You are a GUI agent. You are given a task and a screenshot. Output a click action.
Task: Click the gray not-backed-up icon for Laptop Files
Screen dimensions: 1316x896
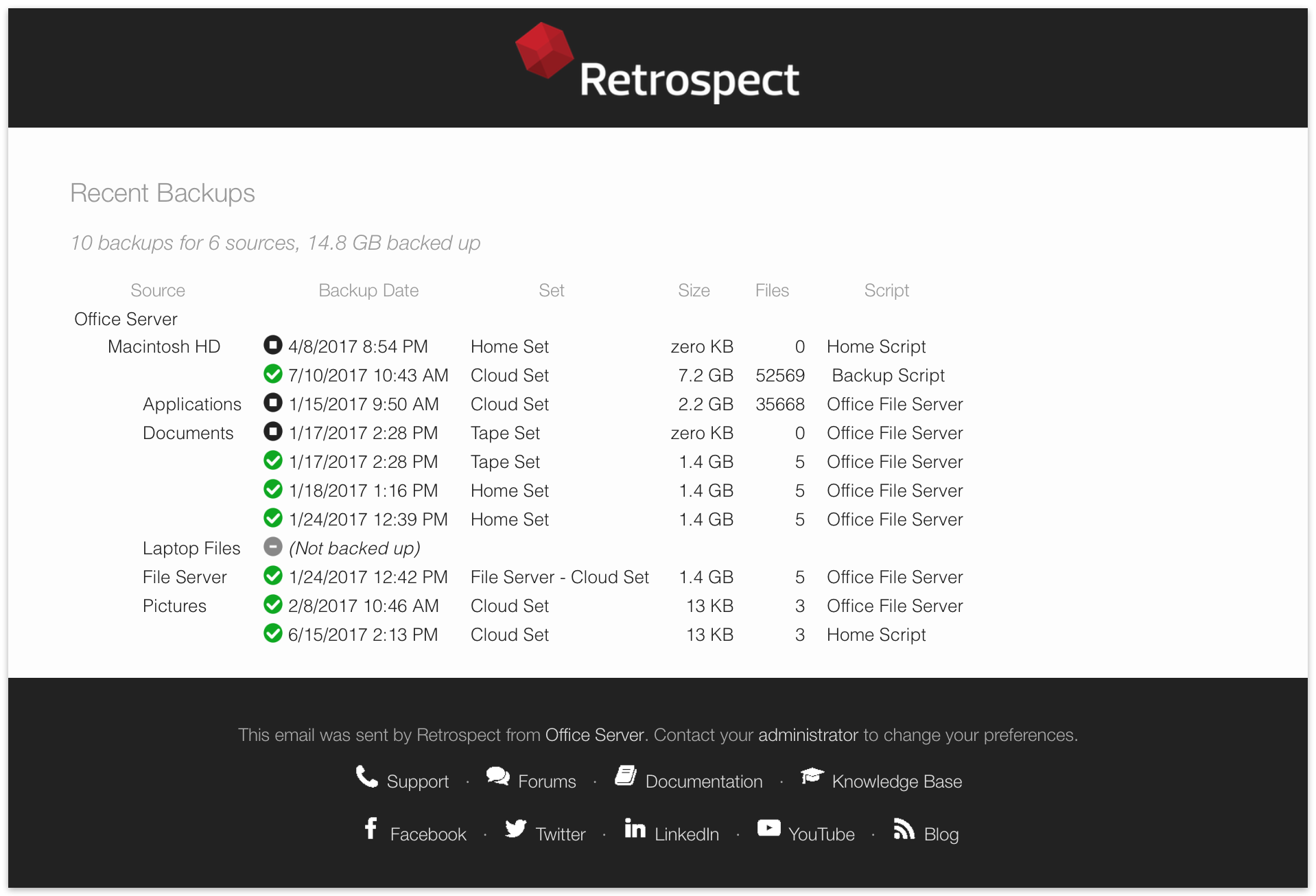pyautogui.click(x=273, y=546)
